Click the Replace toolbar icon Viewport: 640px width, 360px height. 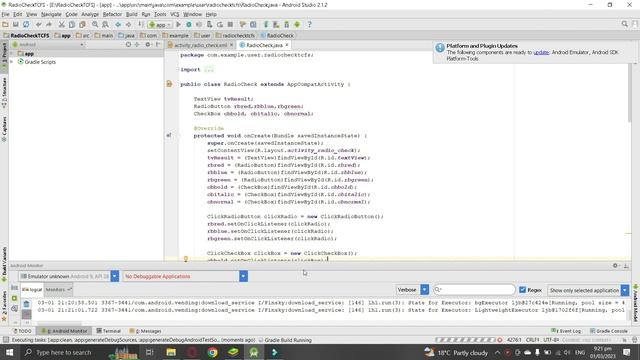click(x=105, y=24)
